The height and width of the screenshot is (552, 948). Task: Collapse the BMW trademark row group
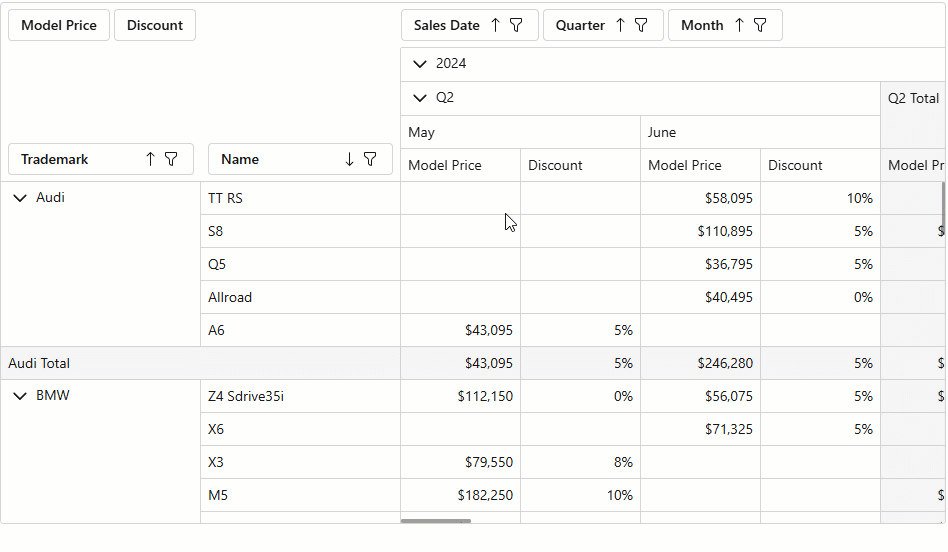point(20,396)
